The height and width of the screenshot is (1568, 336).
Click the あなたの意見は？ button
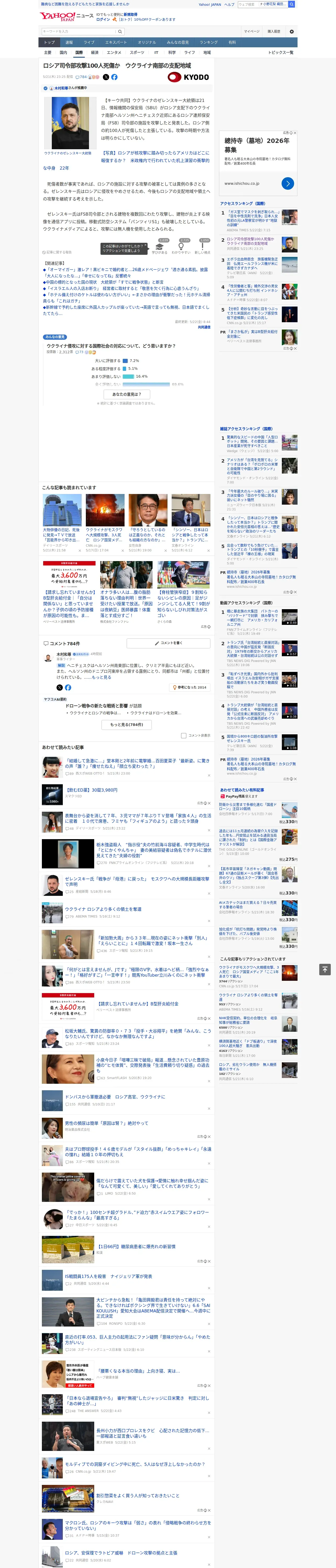pos(127,394)
